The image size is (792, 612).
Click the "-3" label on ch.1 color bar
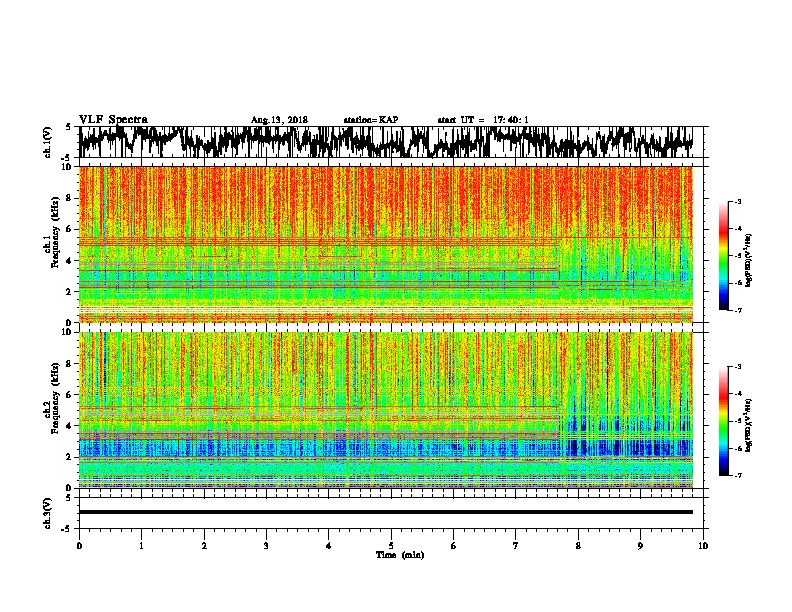click(737, 201)
